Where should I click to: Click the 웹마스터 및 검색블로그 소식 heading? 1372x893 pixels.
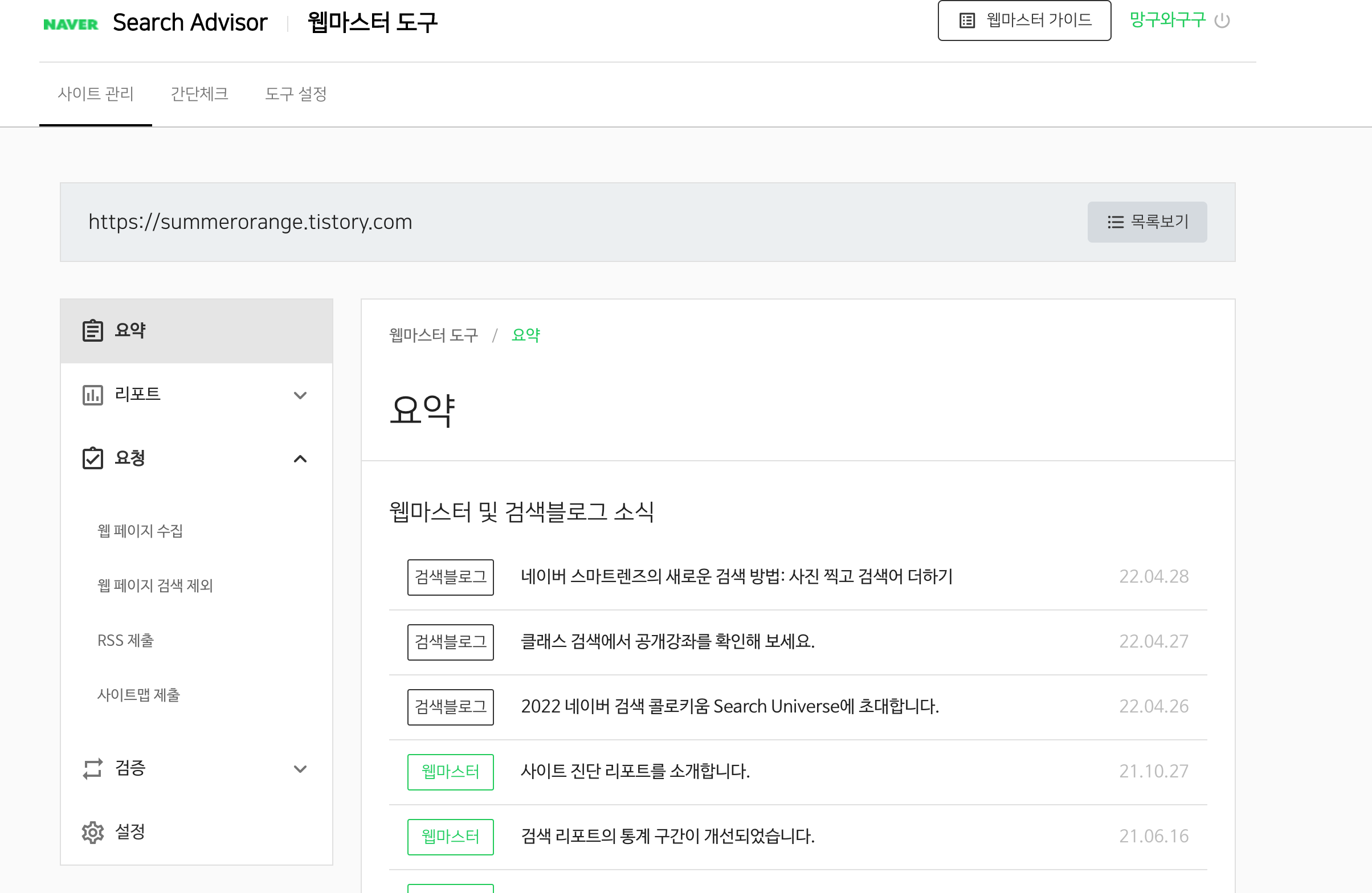pyautogui.click(x=522, y=511)
